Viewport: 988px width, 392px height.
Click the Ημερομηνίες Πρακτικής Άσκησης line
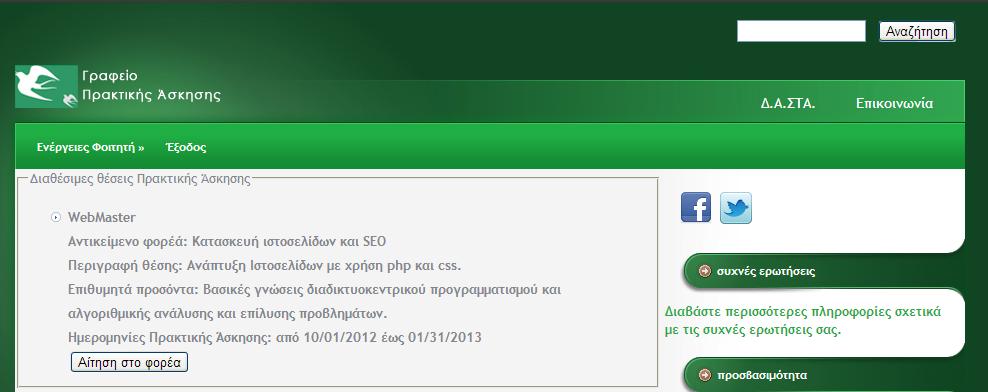tap(274, 337)
